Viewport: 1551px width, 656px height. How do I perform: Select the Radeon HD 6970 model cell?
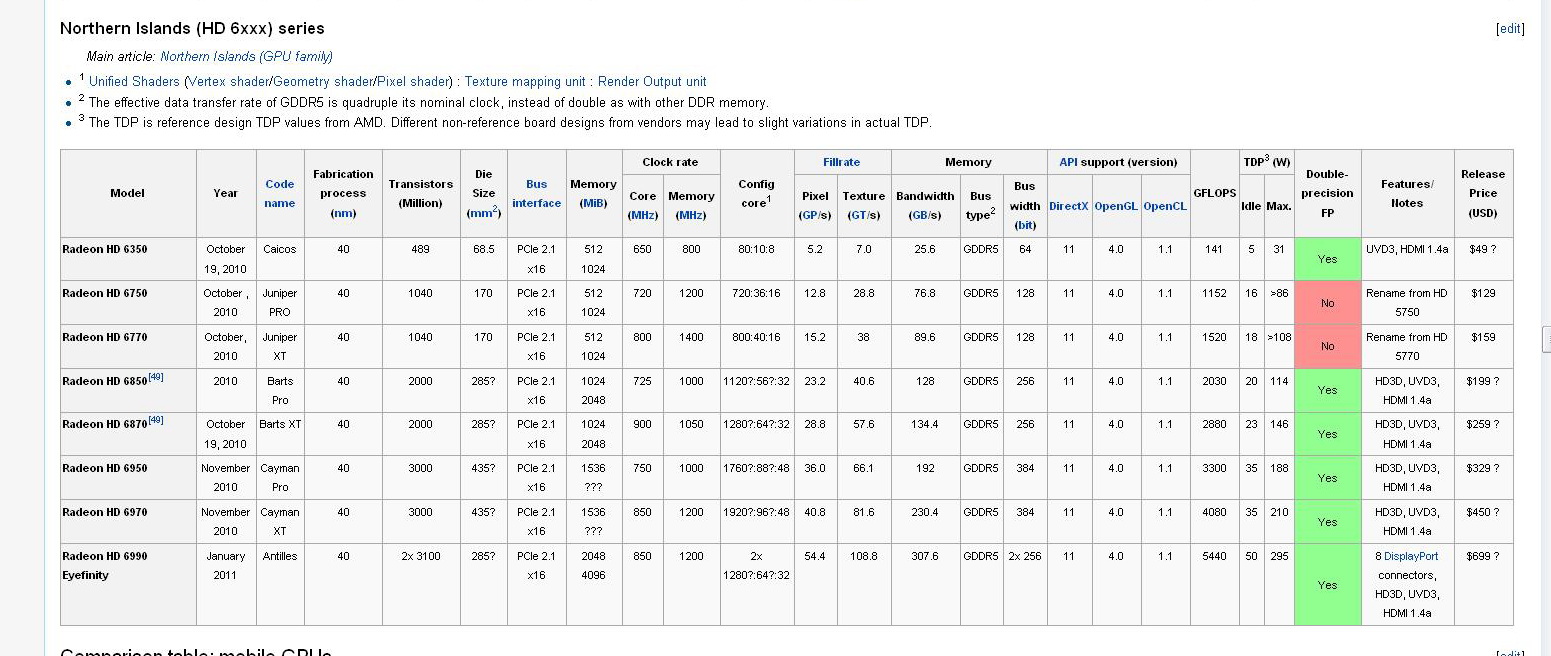128,522
